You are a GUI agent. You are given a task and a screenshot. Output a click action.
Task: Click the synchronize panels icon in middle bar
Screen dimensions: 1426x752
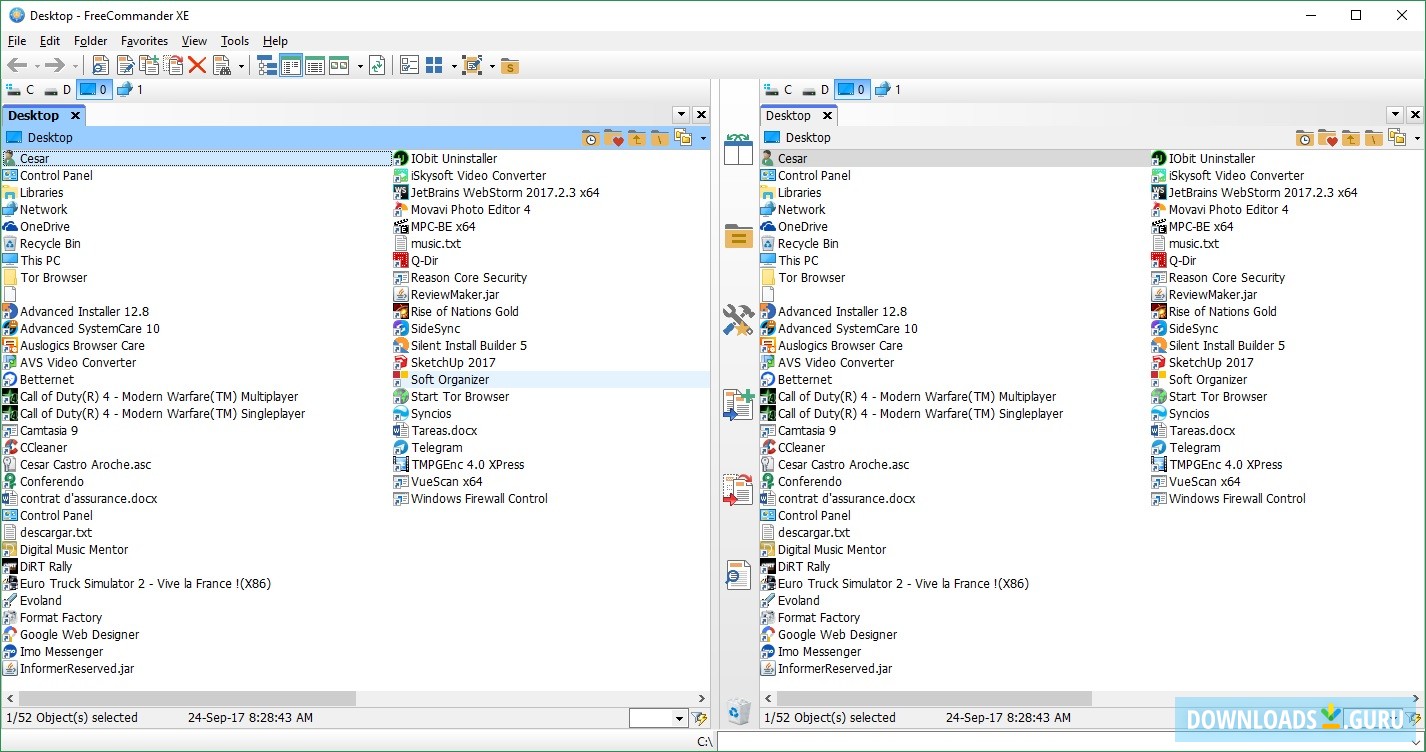tap(738, 149)
